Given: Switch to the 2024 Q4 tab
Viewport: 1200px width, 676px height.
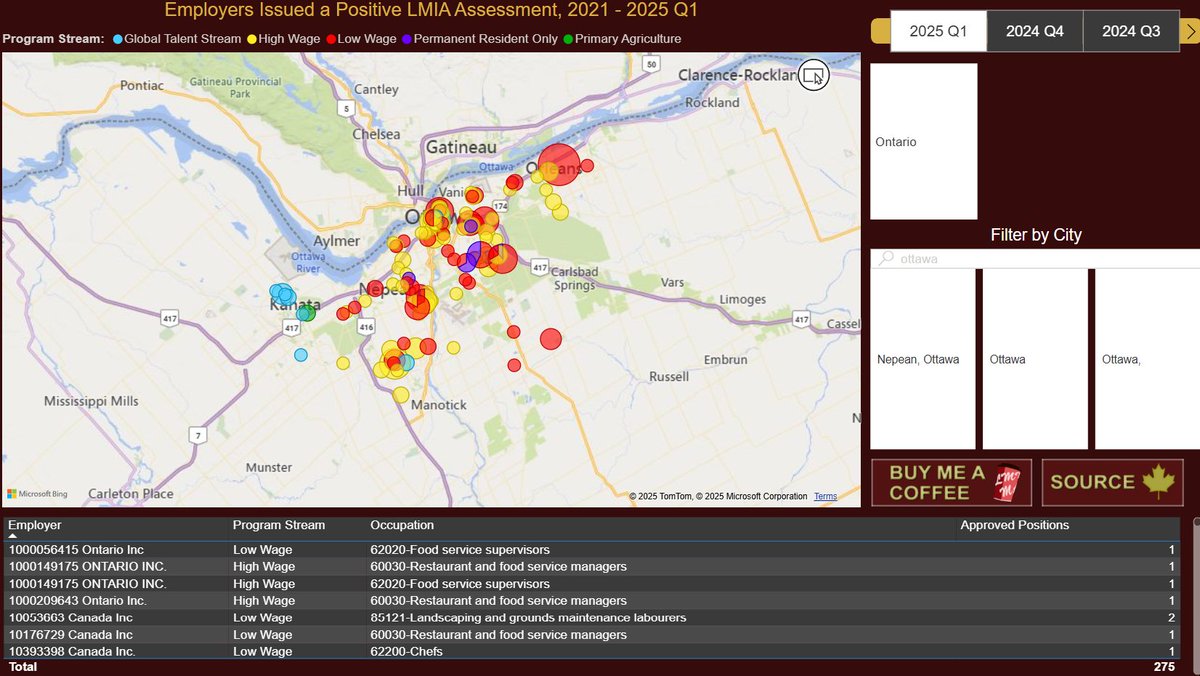Looking at the screenshot, I should click(1035, 31).
